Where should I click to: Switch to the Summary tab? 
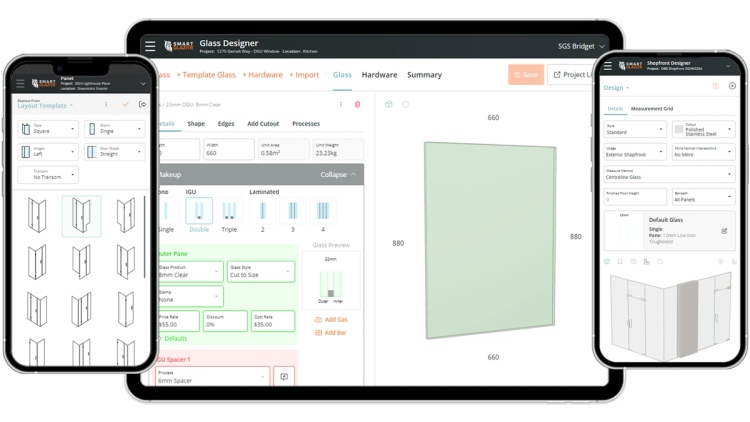424,75
